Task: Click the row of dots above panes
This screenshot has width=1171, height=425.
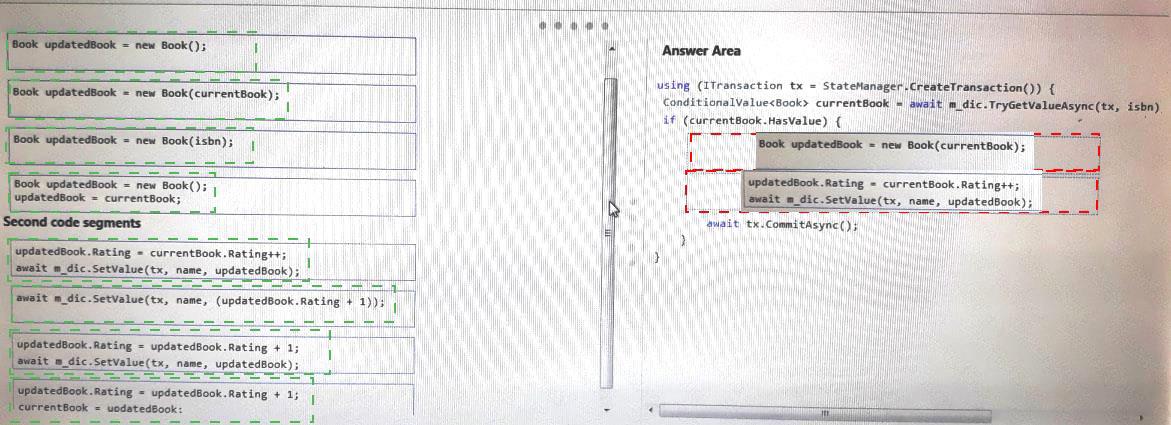Action: pos(574,25)
